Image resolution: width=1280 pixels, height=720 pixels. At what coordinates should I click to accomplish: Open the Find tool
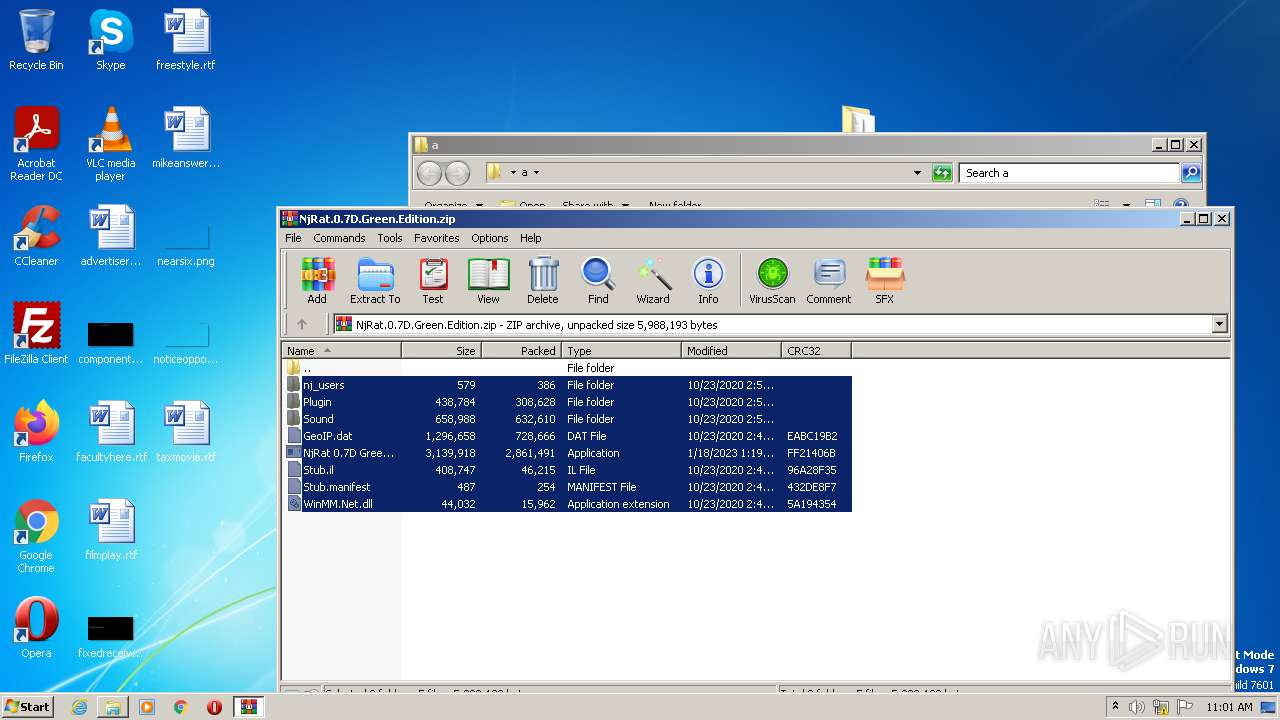tap(598, 280)
